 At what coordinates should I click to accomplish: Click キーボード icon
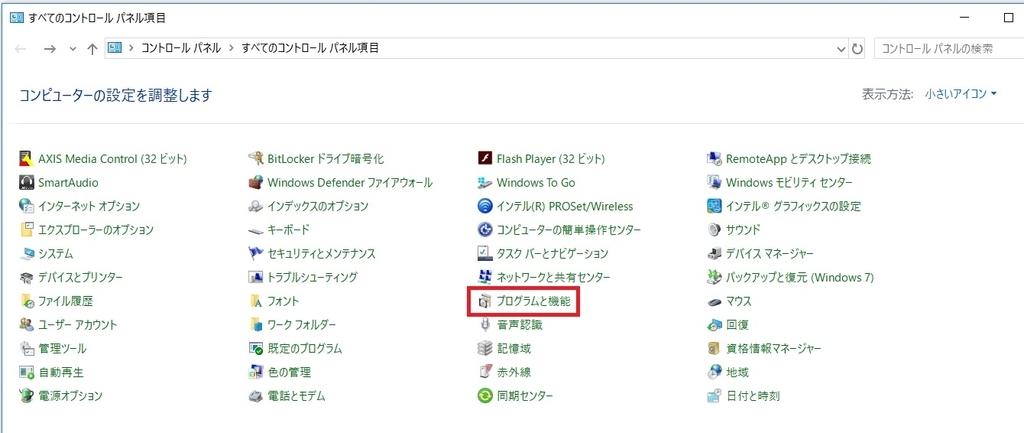(x=255, y=230)
